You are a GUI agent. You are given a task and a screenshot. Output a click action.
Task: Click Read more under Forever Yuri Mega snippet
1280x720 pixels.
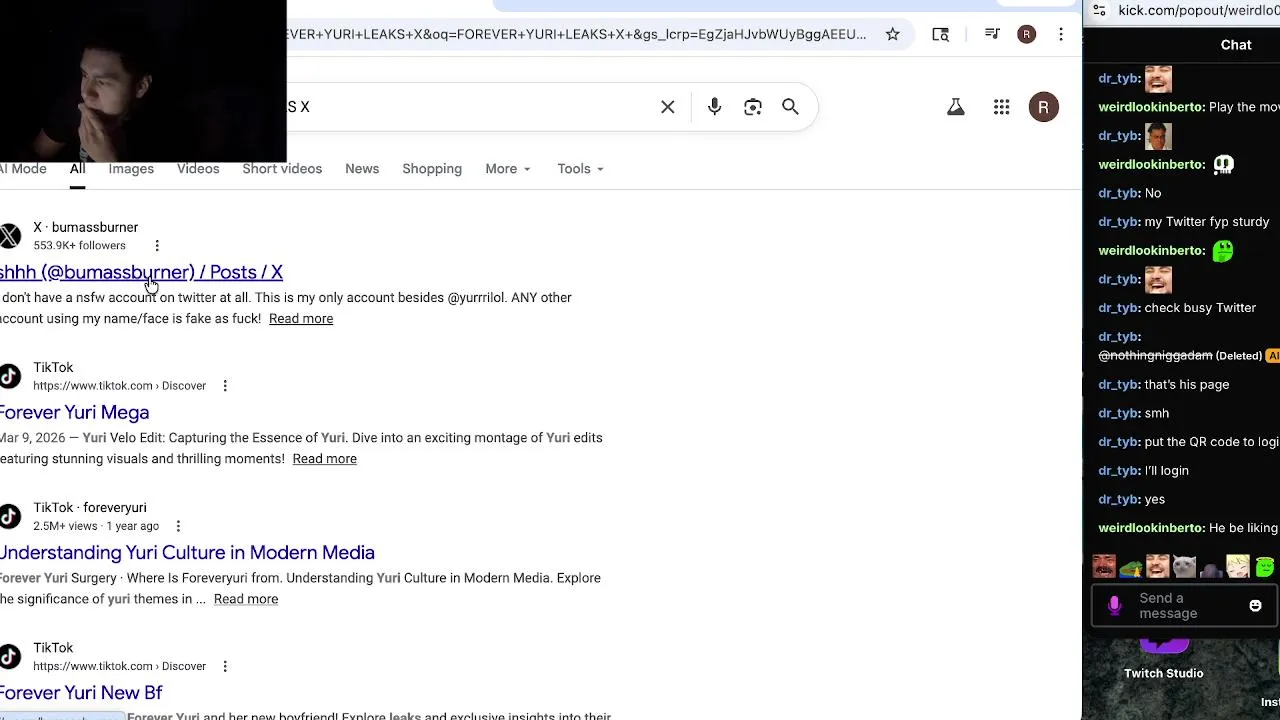tap(324, 459)
